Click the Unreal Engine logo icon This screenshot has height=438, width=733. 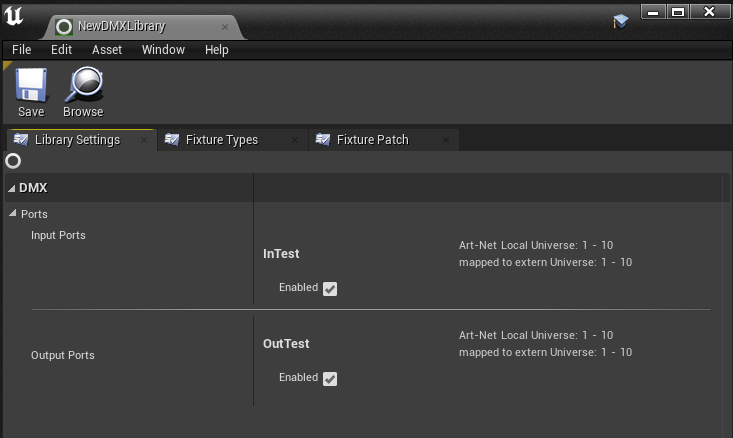(15, 20)
